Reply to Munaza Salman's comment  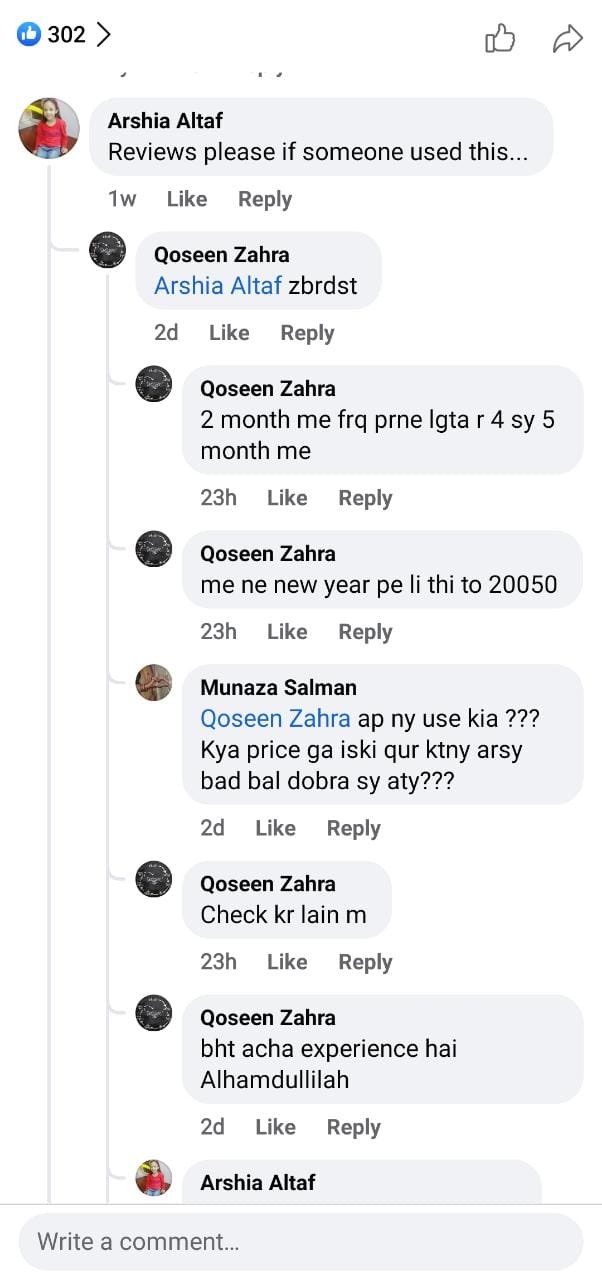pos(353,828)
